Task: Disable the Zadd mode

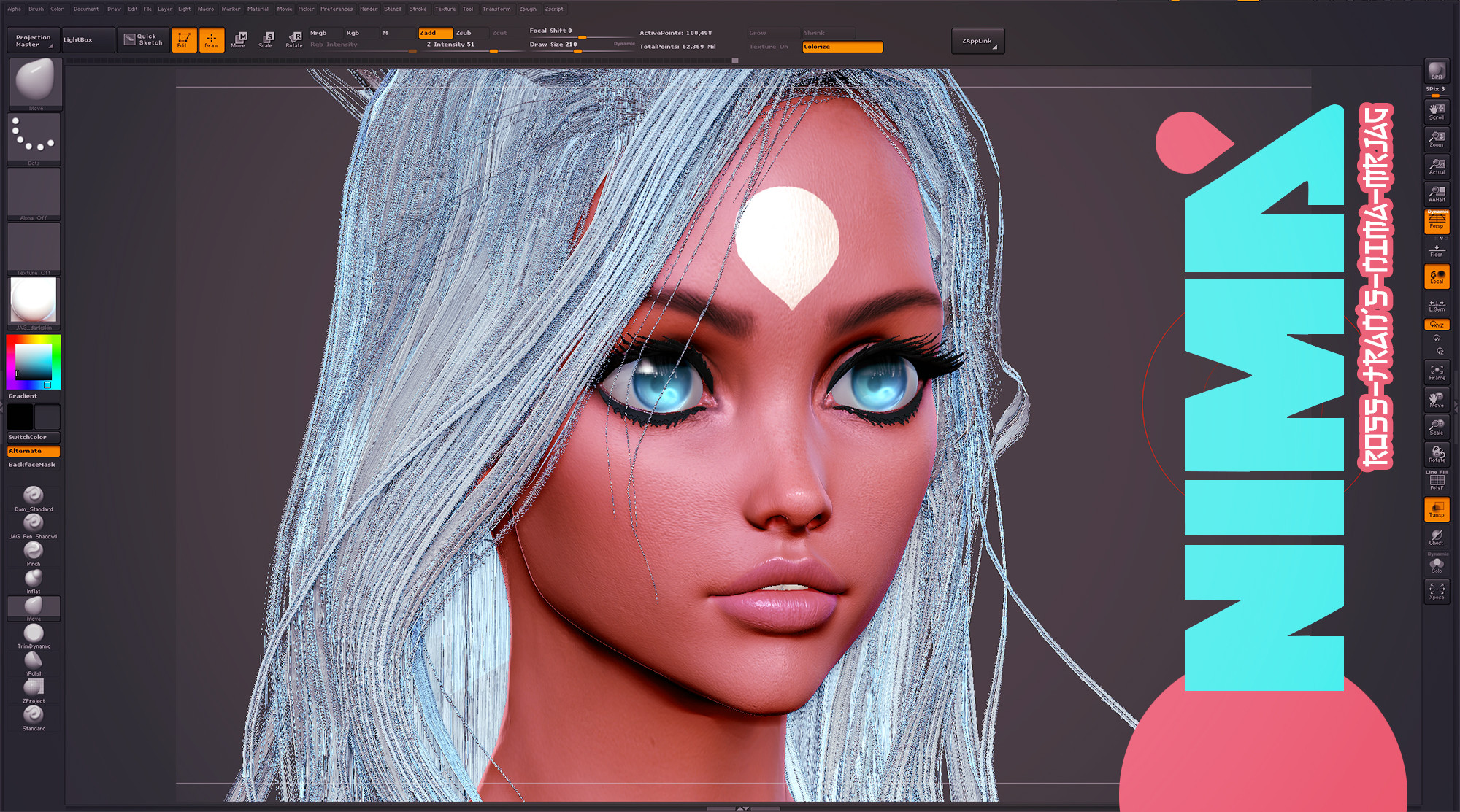Action: (434, 33)
